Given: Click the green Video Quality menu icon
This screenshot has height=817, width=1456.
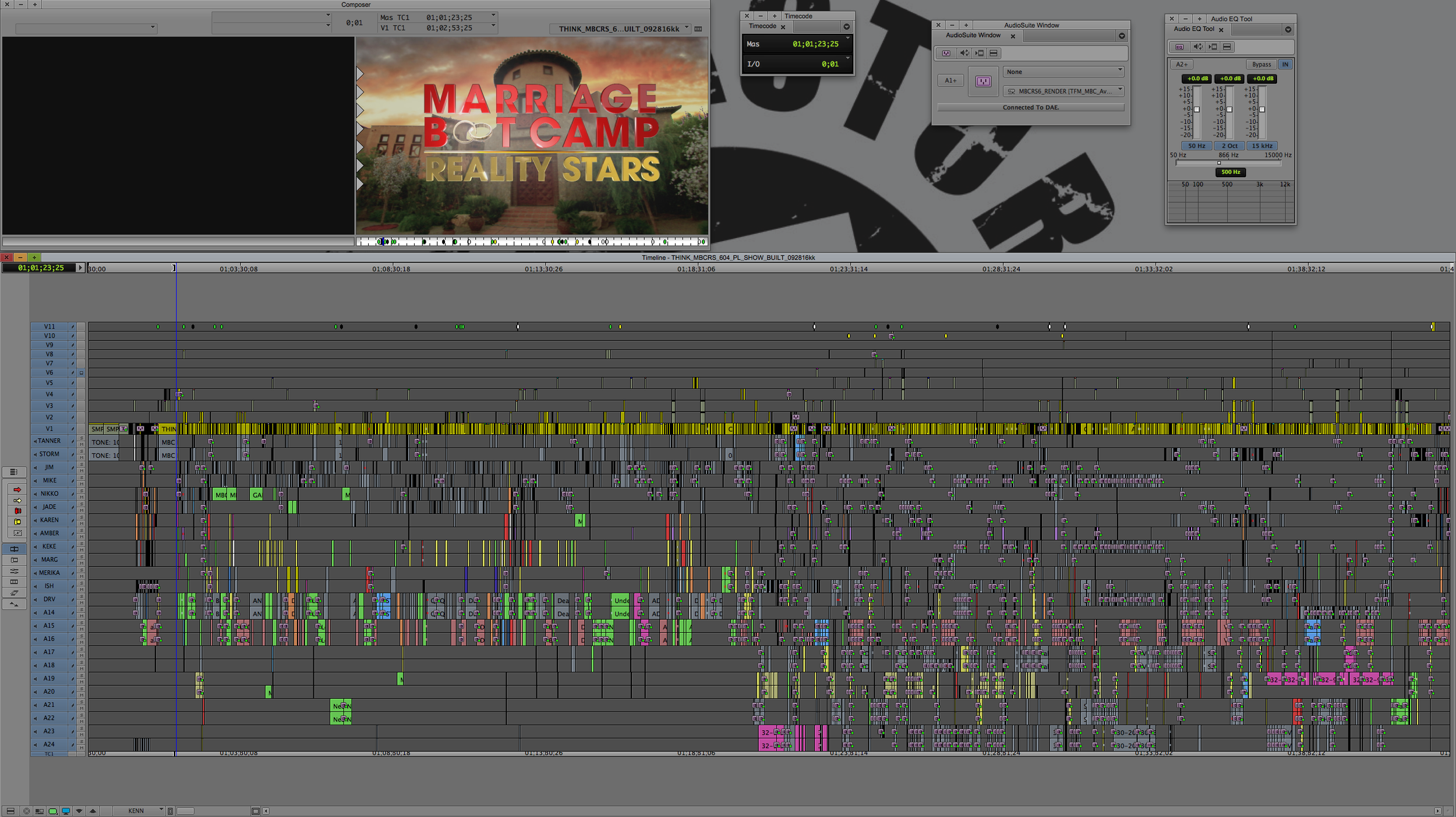Looking at the screenshot, I should [53, 811].
